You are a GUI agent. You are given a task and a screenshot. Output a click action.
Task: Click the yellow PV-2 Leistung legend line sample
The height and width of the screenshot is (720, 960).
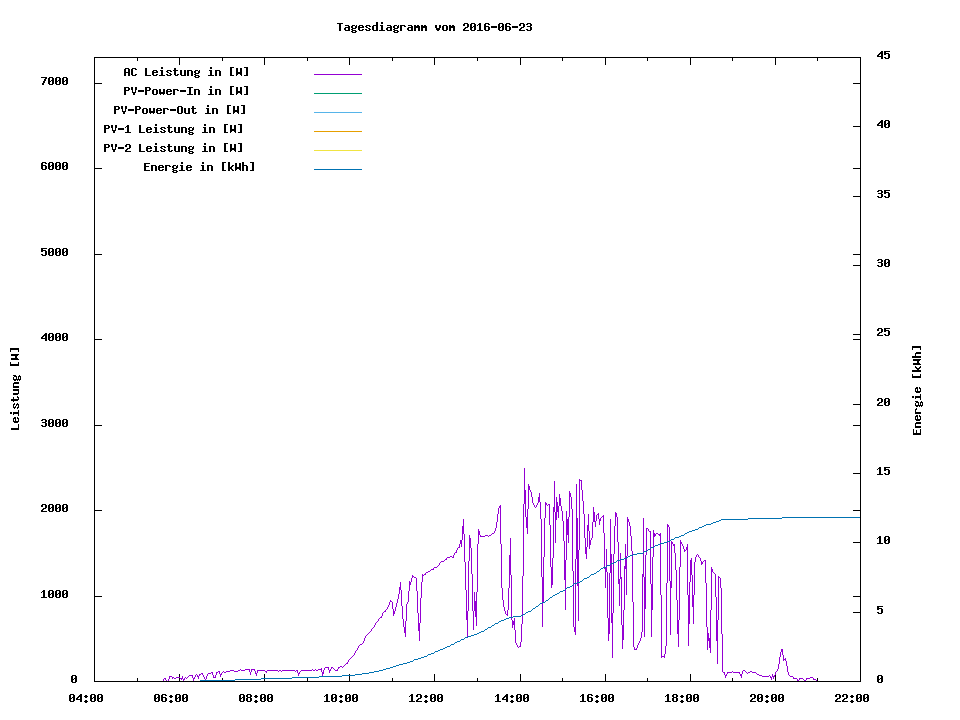point(337,150)
